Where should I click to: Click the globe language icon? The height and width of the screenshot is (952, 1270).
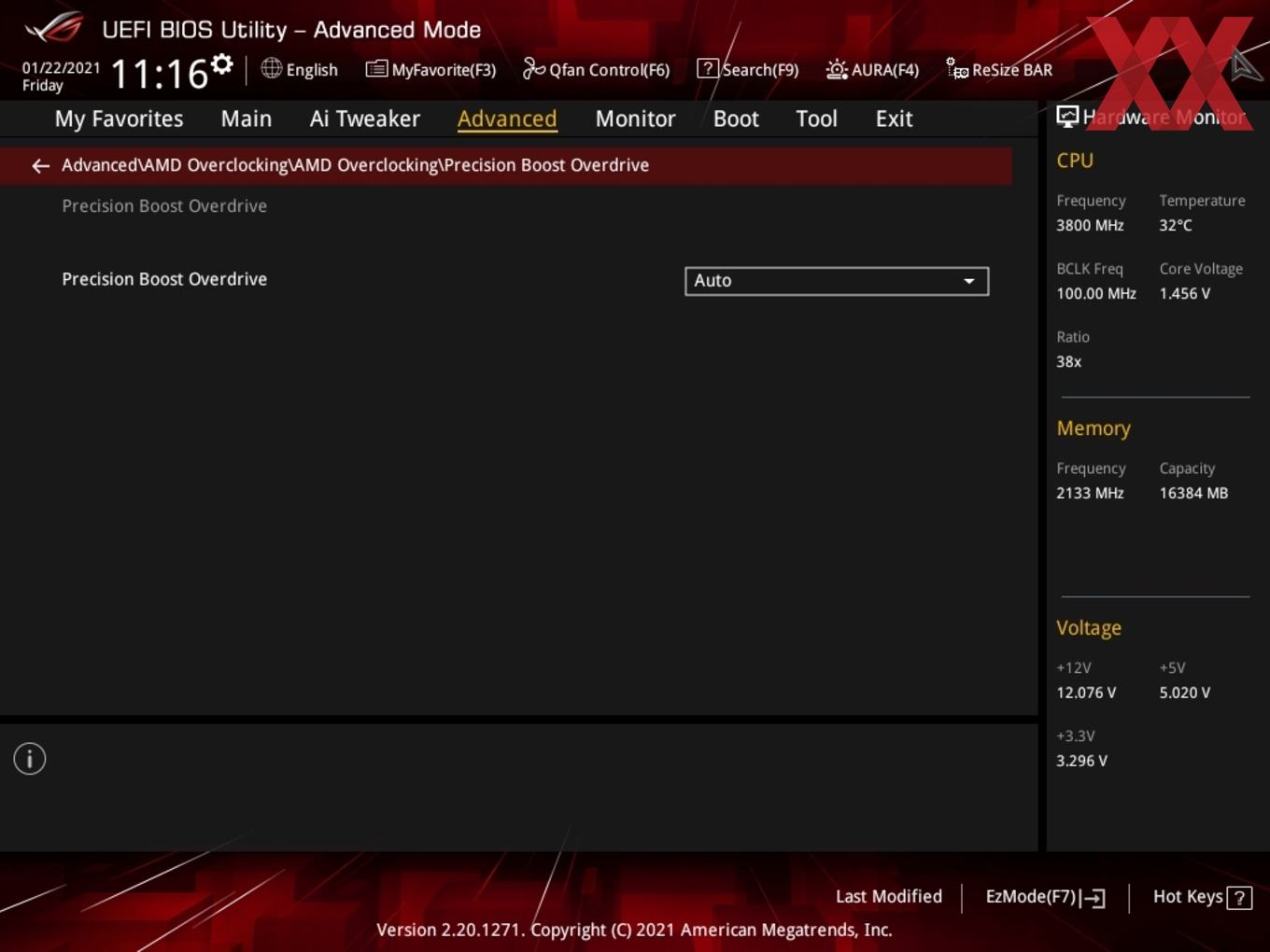tap(271, 69)
